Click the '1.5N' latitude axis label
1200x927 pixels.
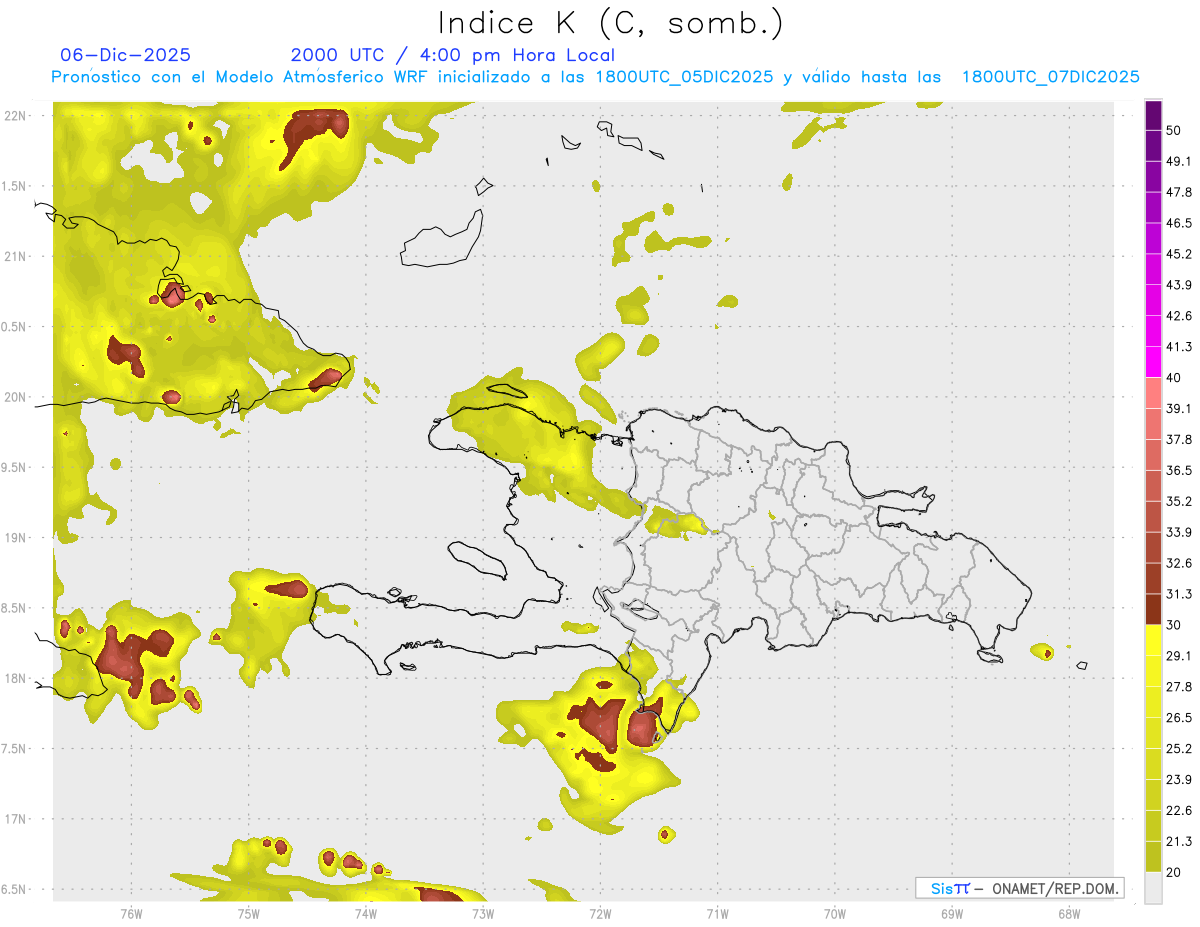coord(16,186)
